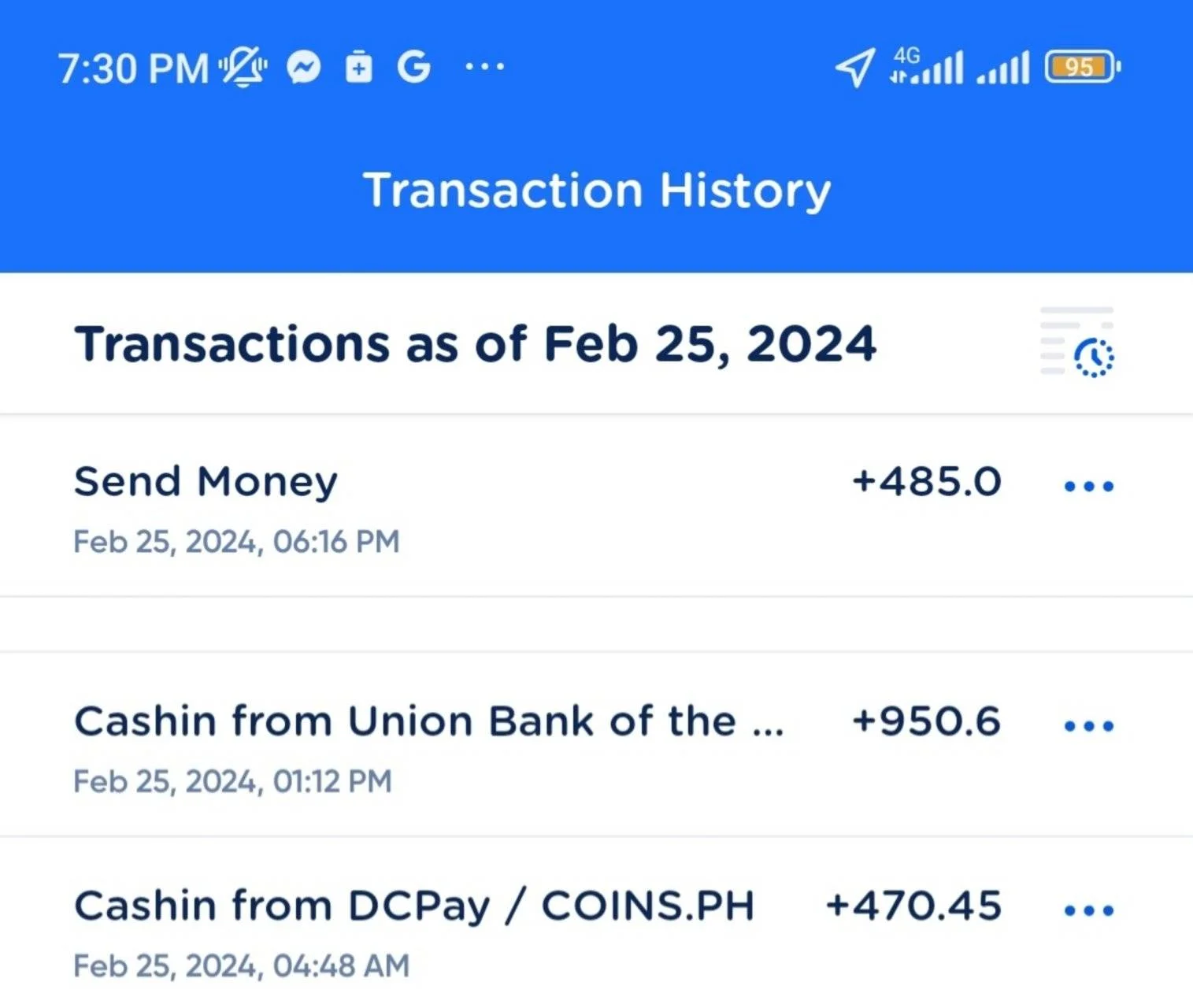Open options menu for Send Money transaction
1193x1008 pixels.
pos(1089,486)
